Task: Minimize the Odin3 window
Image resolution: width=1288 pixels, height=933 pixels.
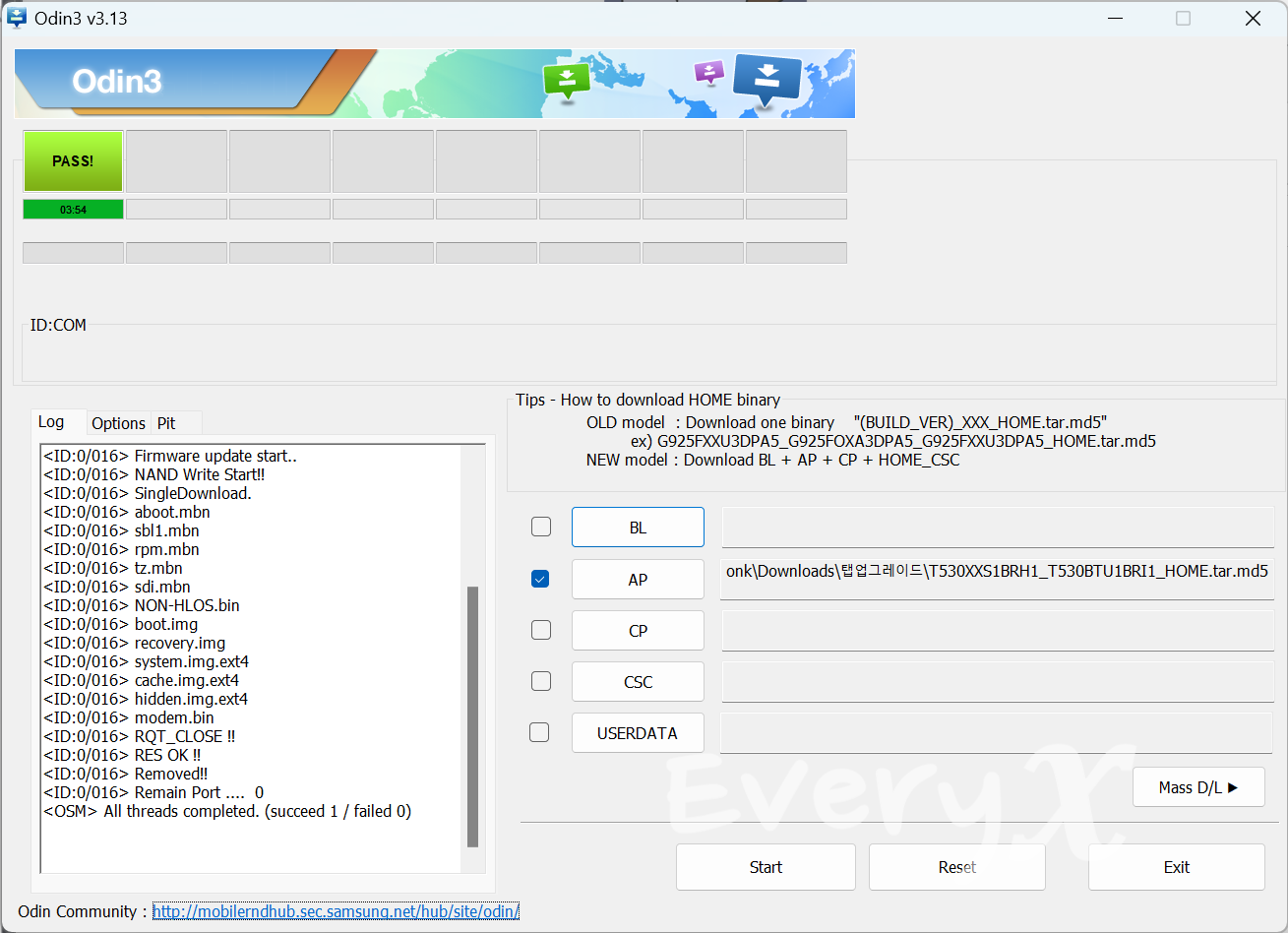Action: click(1114, 19)
